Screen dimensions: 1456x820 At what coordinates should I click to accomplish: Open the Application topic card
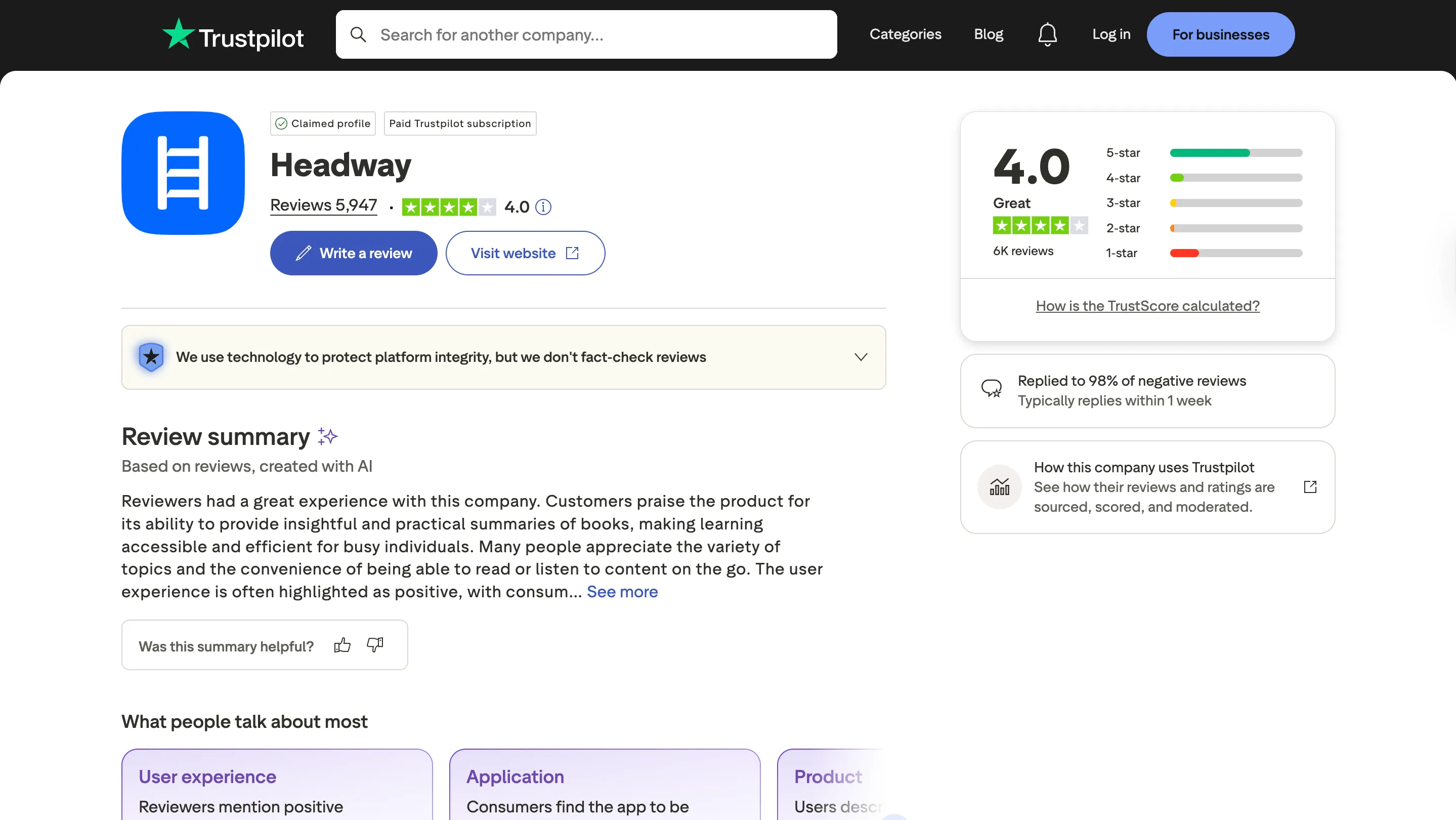[x=605, y=785]
